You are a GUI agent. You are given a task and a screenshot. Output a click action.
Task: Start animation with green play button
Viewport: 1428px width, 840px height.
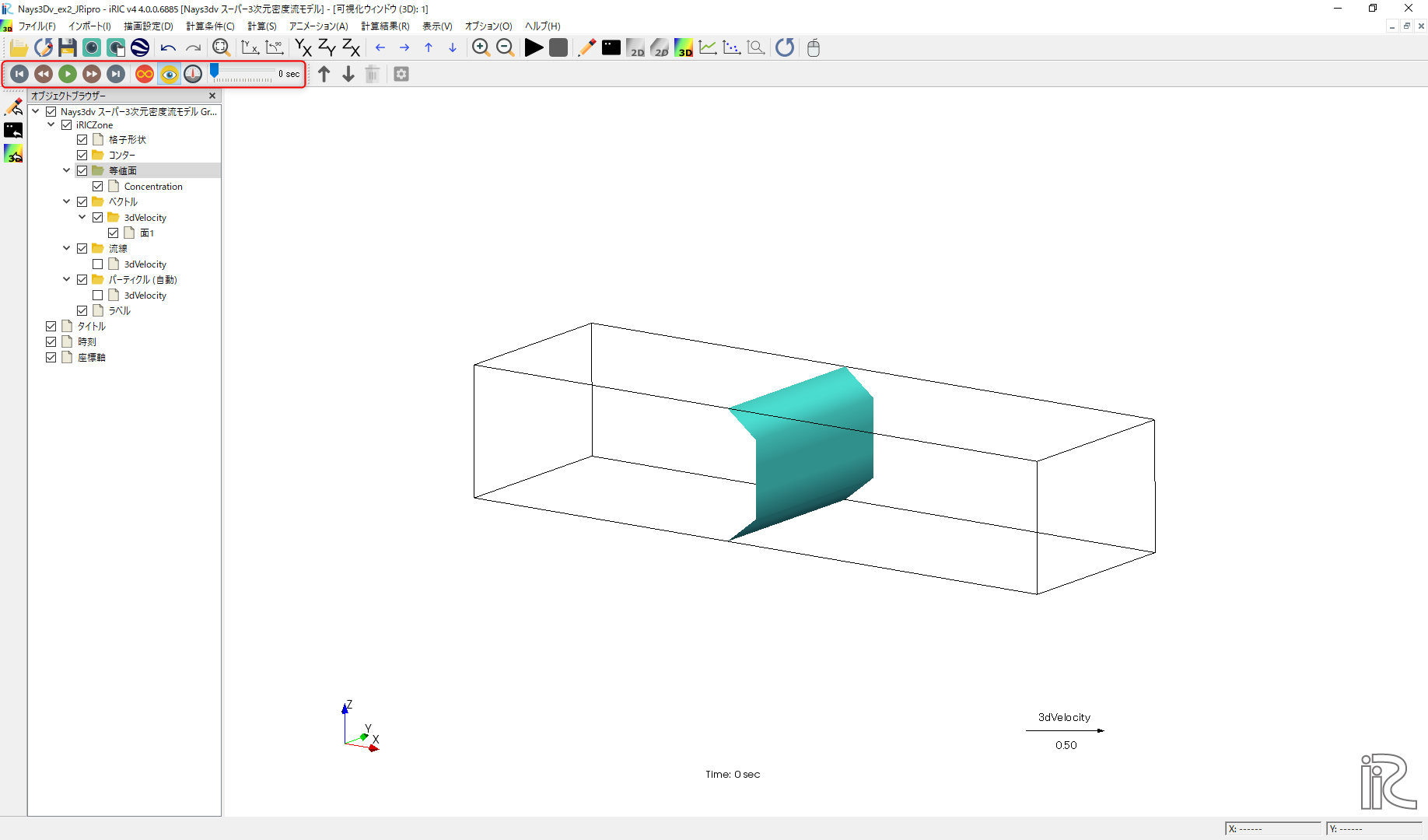click(68, 74)
